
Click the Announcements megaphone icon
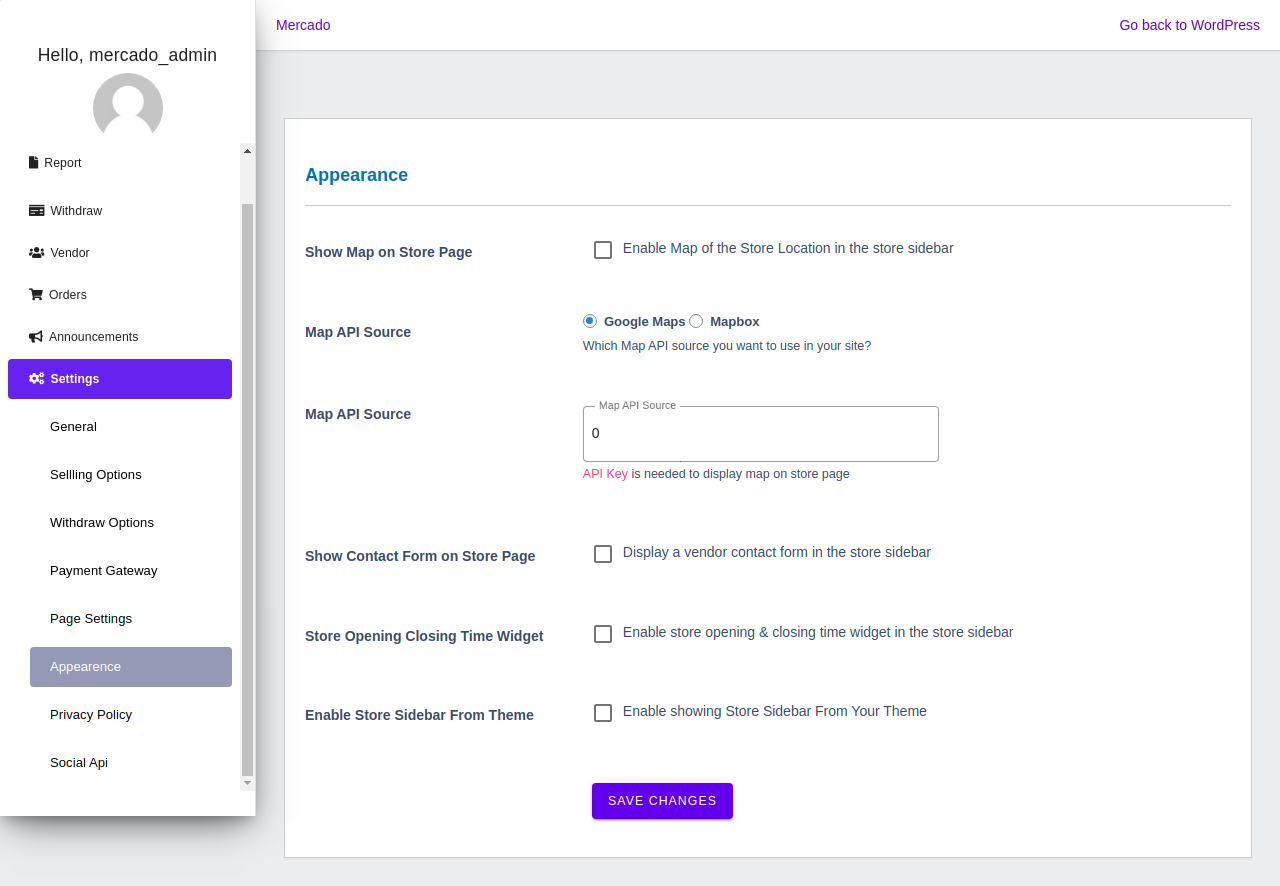tap(36, 337)
